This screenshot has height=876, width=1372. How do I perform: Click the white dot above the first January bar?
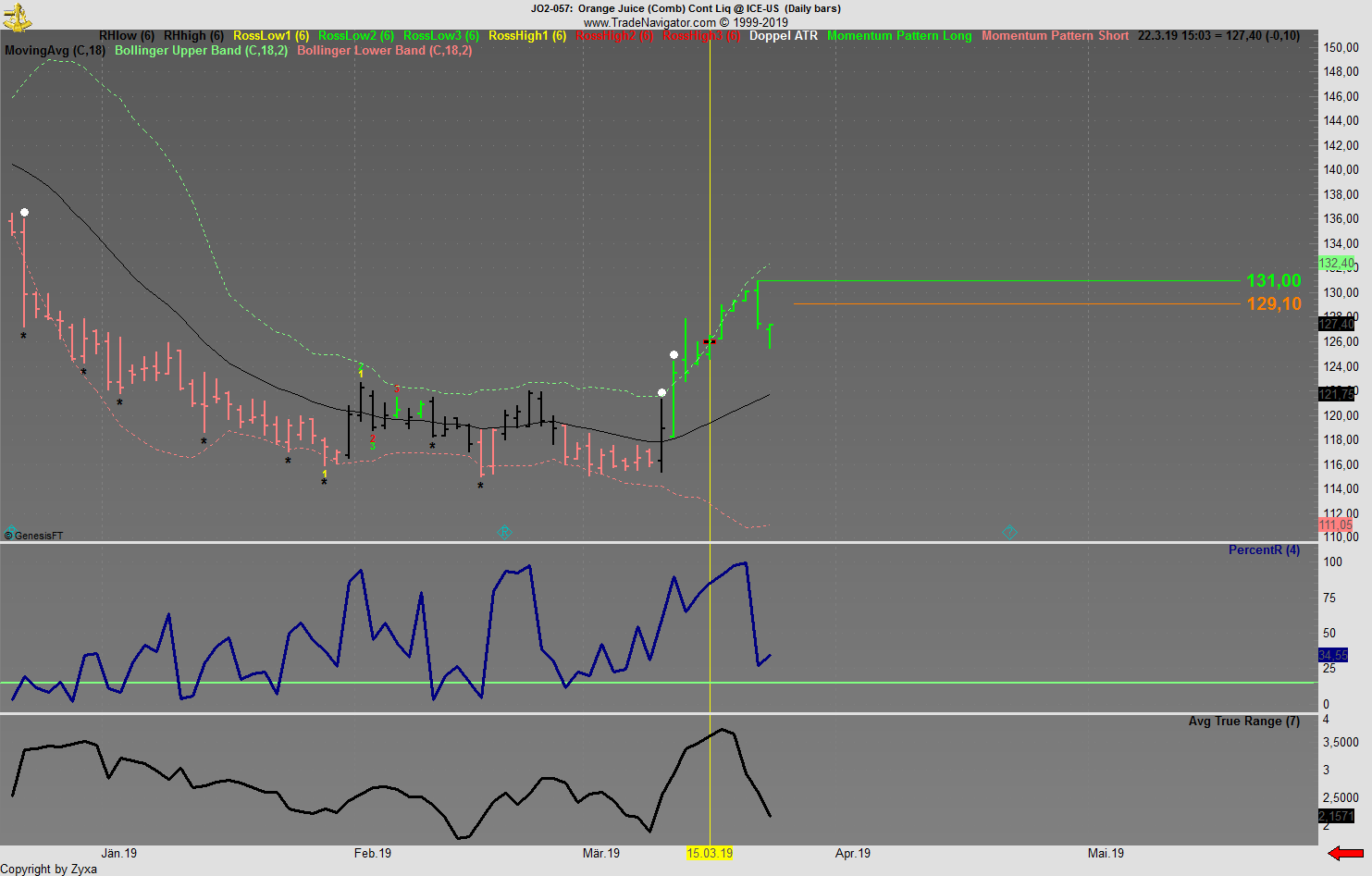tap(24, 213)
